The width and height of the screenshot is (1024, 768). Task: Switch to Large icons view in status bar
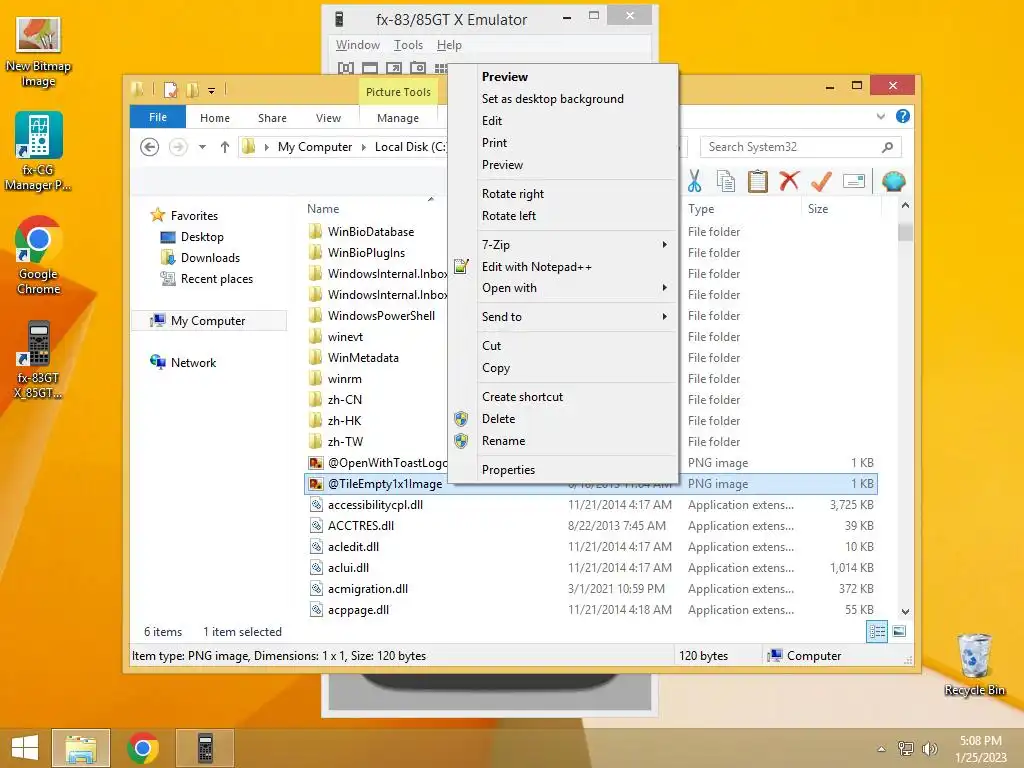pyautogui.click(x=899, y=632)
